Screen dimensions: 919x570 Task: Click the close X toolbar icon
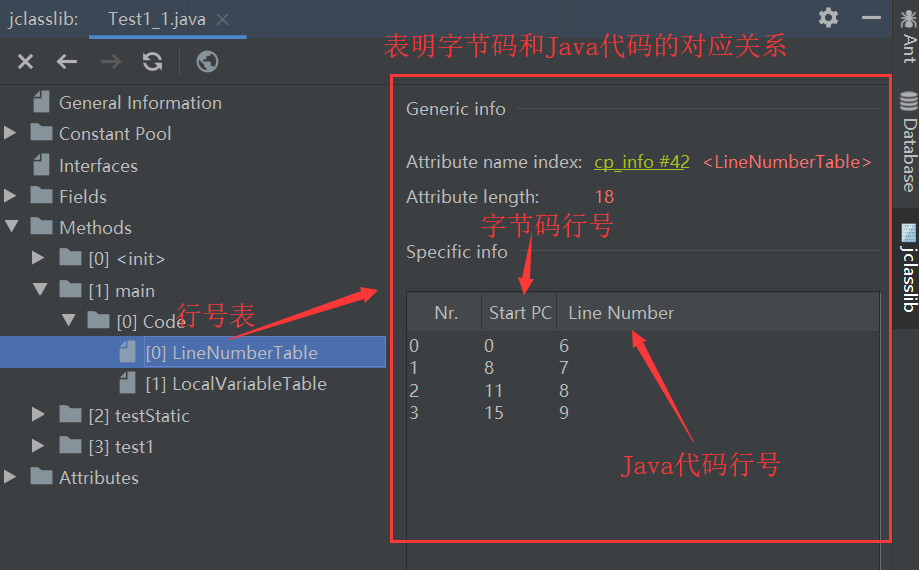[25, 62]
